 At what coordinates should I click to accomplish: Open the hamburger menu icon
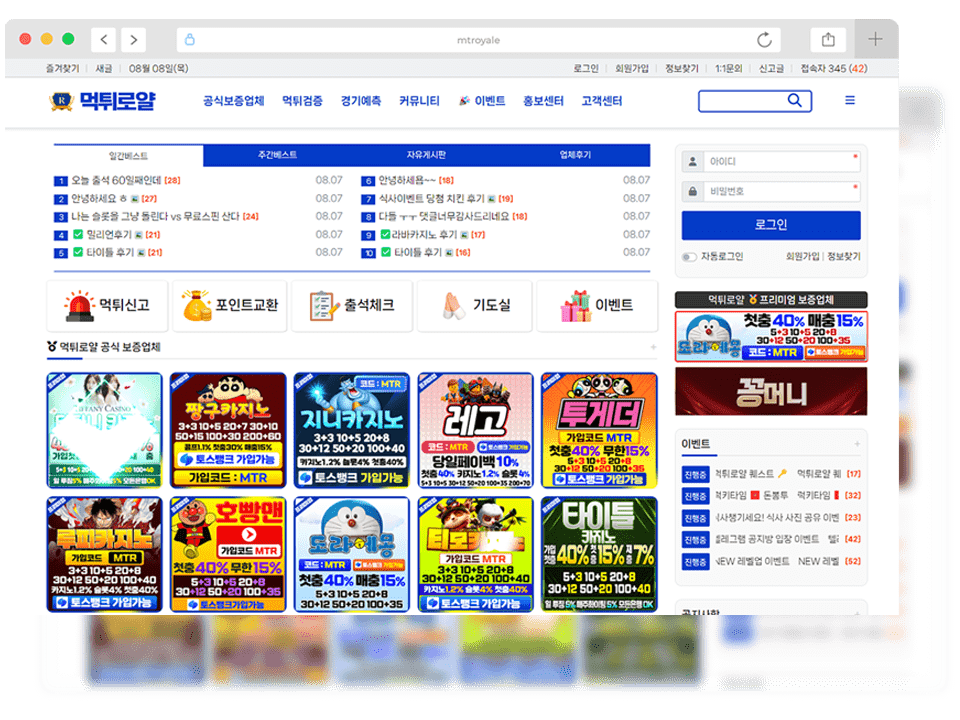pos(850,100)
